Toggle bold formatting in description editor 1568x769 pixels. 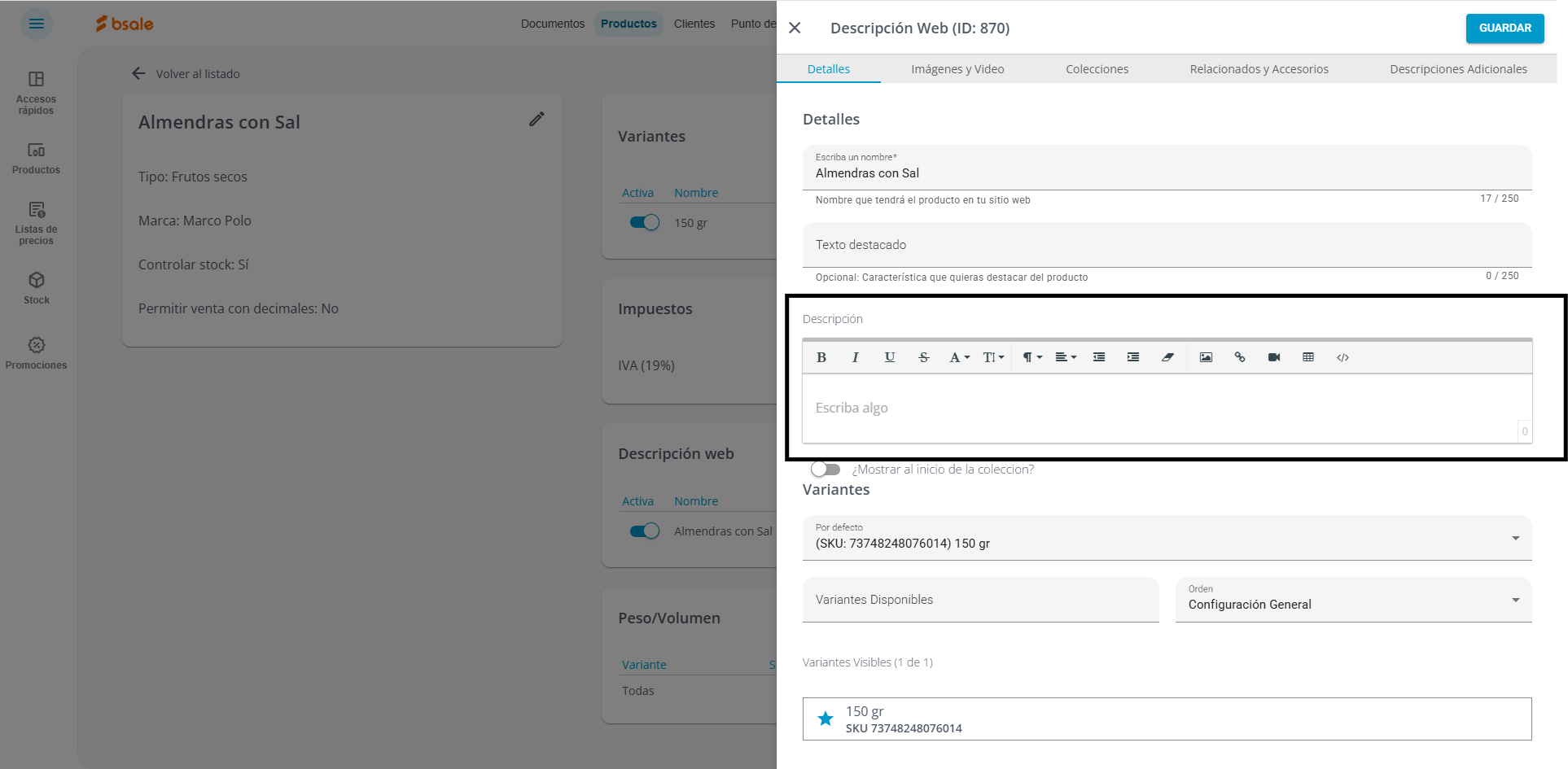(821, 357)
